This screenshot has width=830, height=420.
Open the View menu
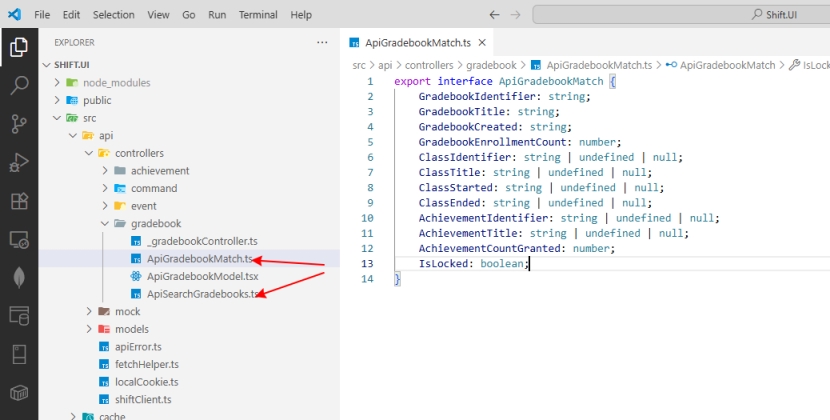pos(158,15)
